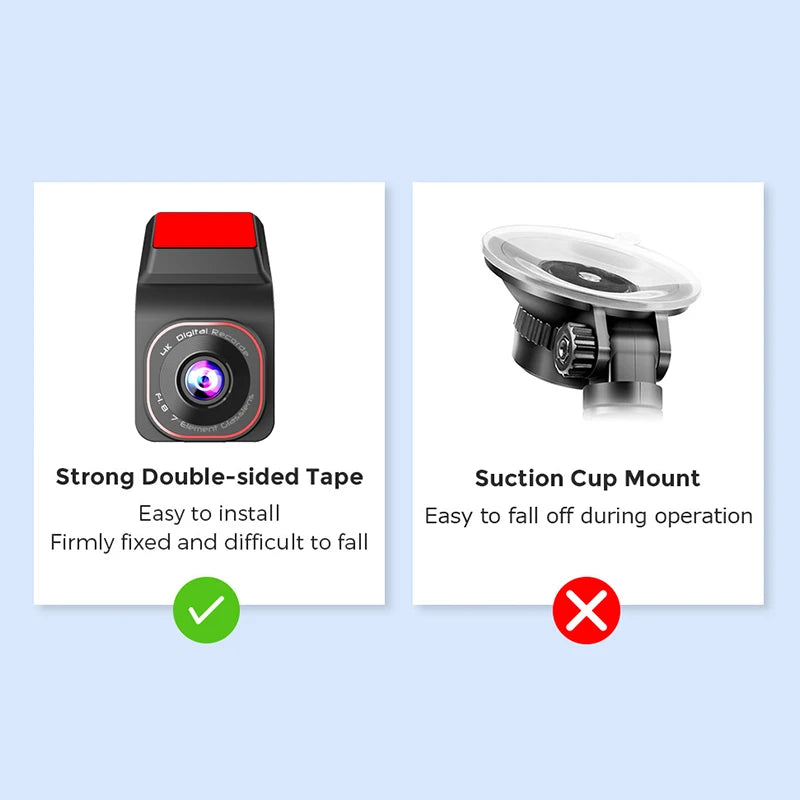Click the clear suction cup disc
This screenshot has height=800, width=800.
[591, 268]
